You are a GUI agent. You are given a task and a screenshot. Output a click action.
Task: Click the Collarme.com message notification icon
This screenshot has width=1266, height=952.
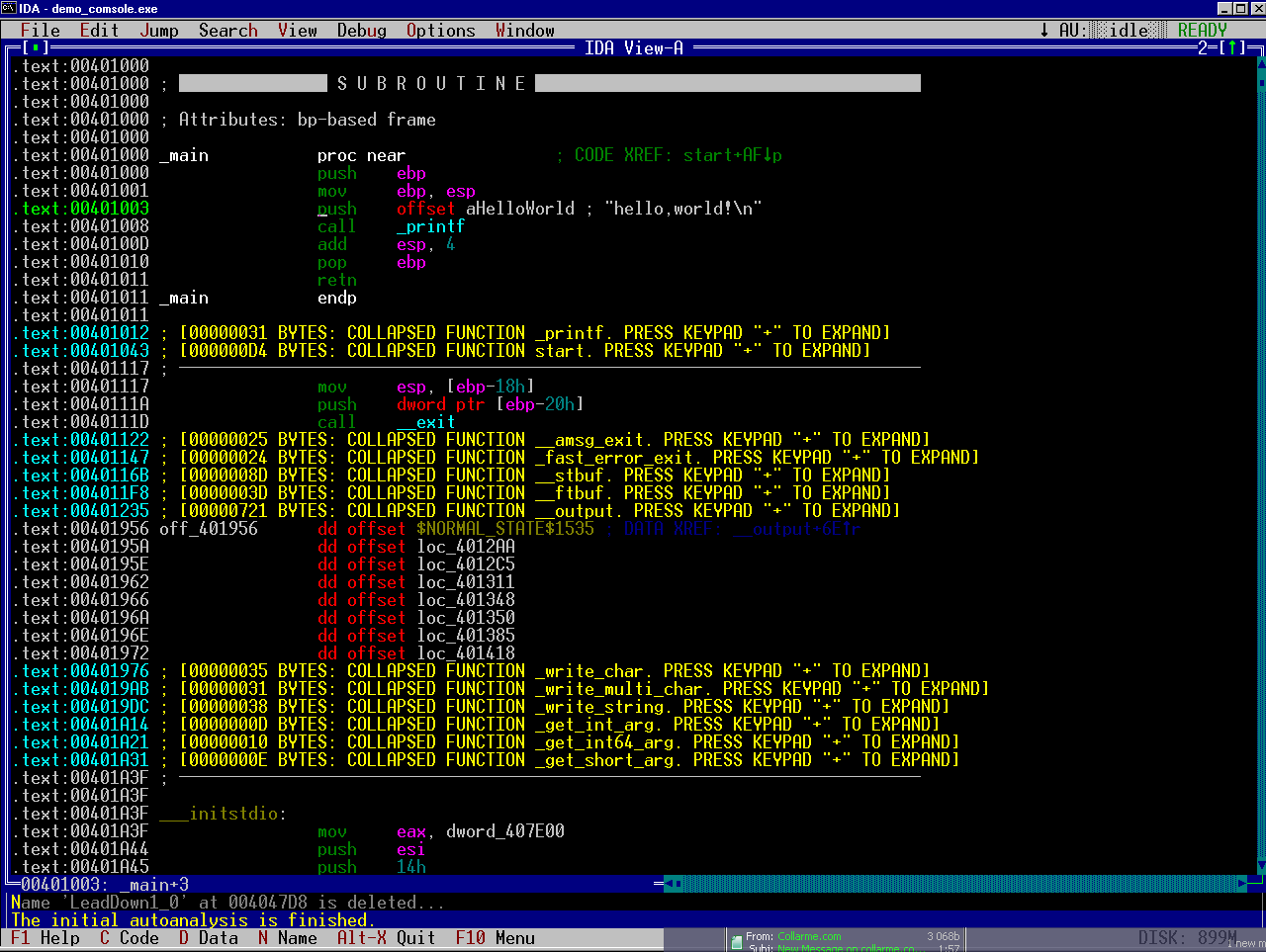[736, 943]
